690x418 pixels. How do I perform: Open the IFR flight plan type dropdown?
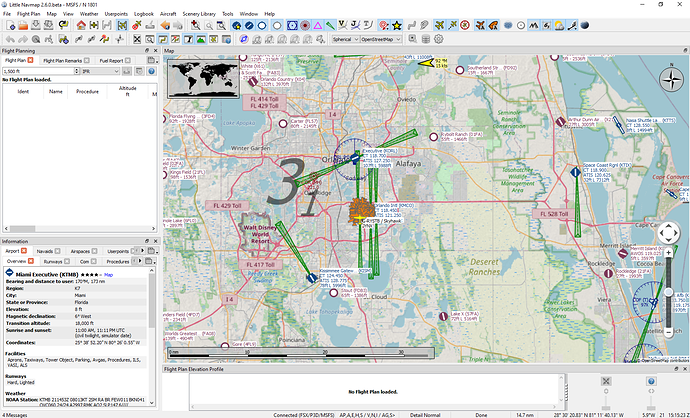click(x=100, y=71)
